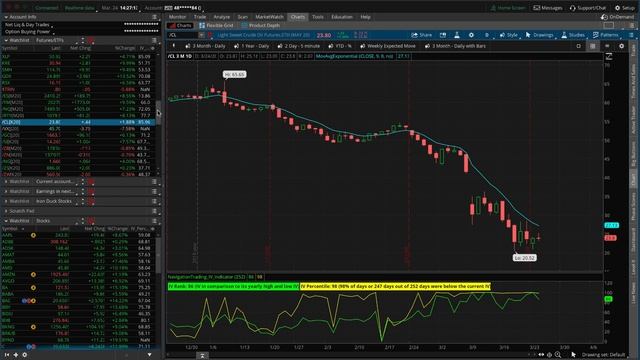Click pin icon left of quick charts

click(173, 46)
